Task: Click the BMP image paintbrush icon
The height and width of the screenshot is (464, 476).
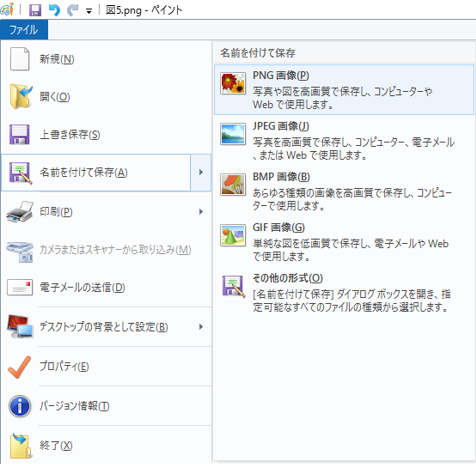Action: pos(233,185)
